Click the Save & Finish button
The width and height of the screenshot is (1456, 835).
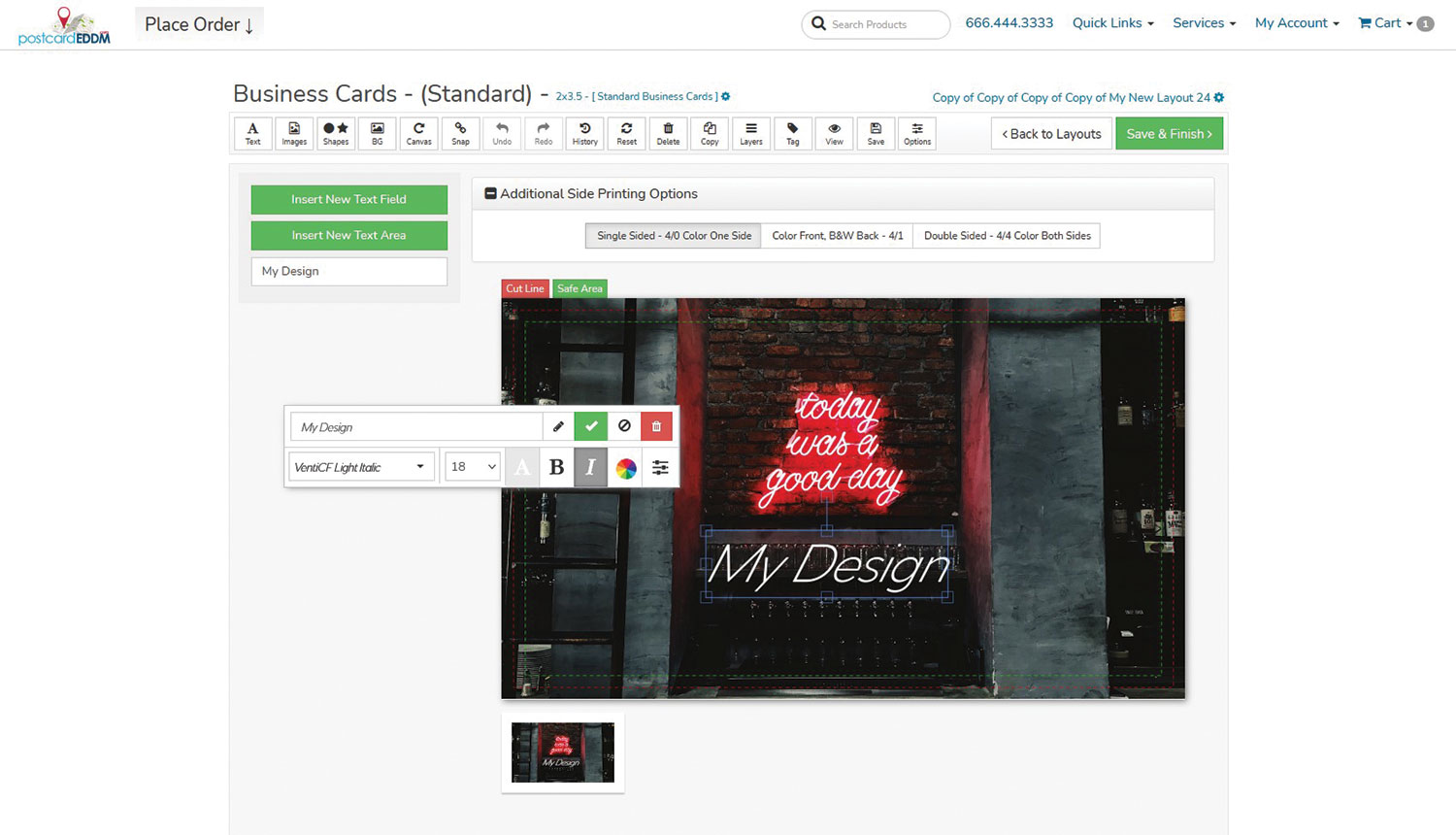(x=1170, y=133)
